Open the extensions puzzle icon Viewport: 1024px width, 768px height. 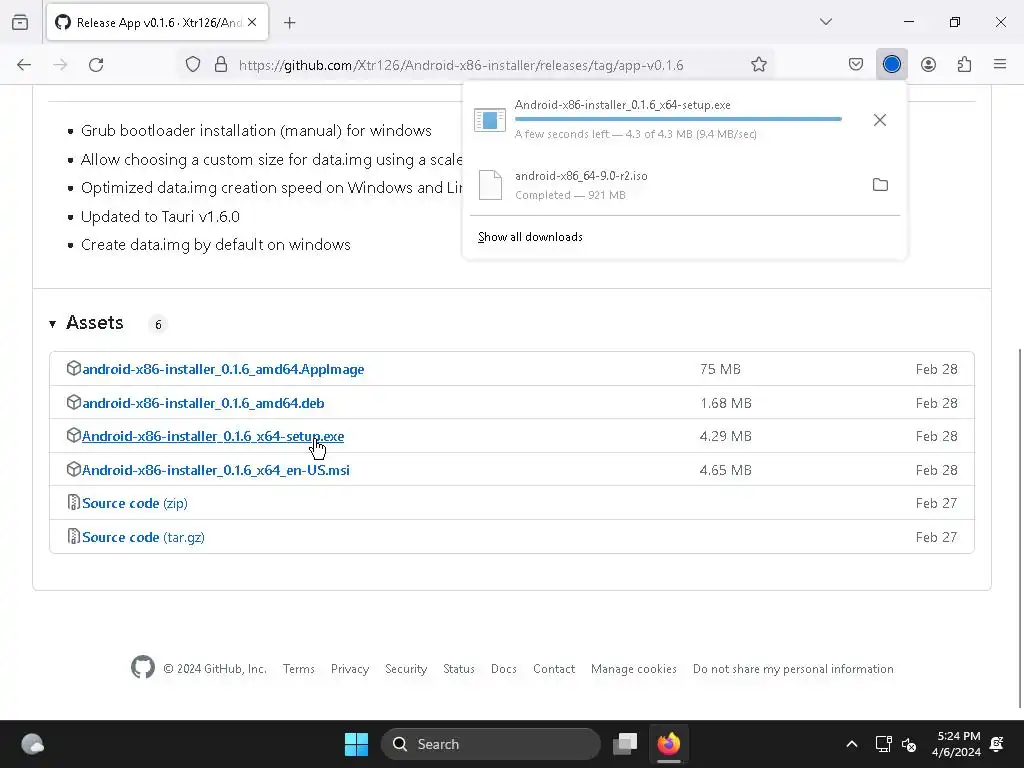[964, 65]
